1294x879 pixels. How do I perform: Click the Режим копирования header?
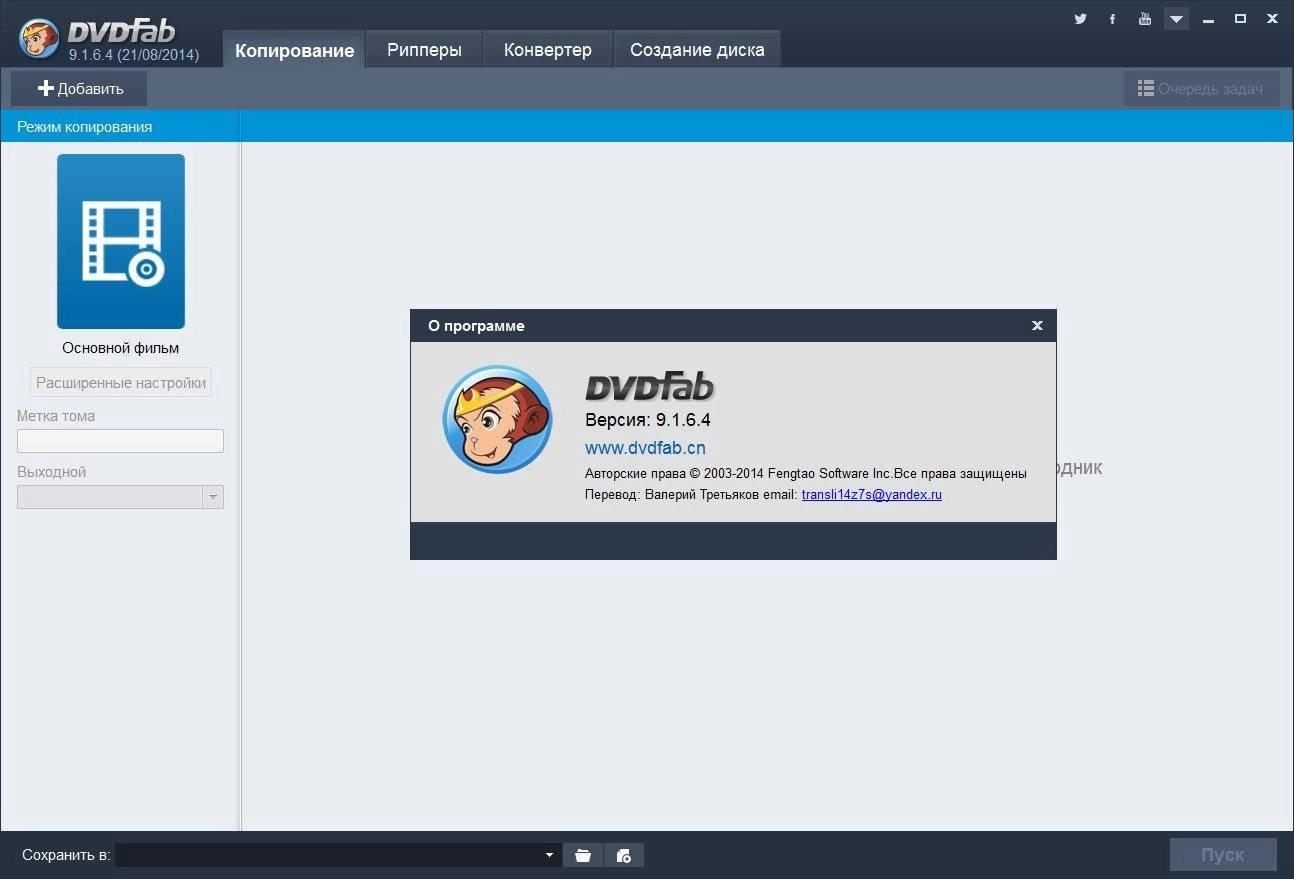[85, 126]
